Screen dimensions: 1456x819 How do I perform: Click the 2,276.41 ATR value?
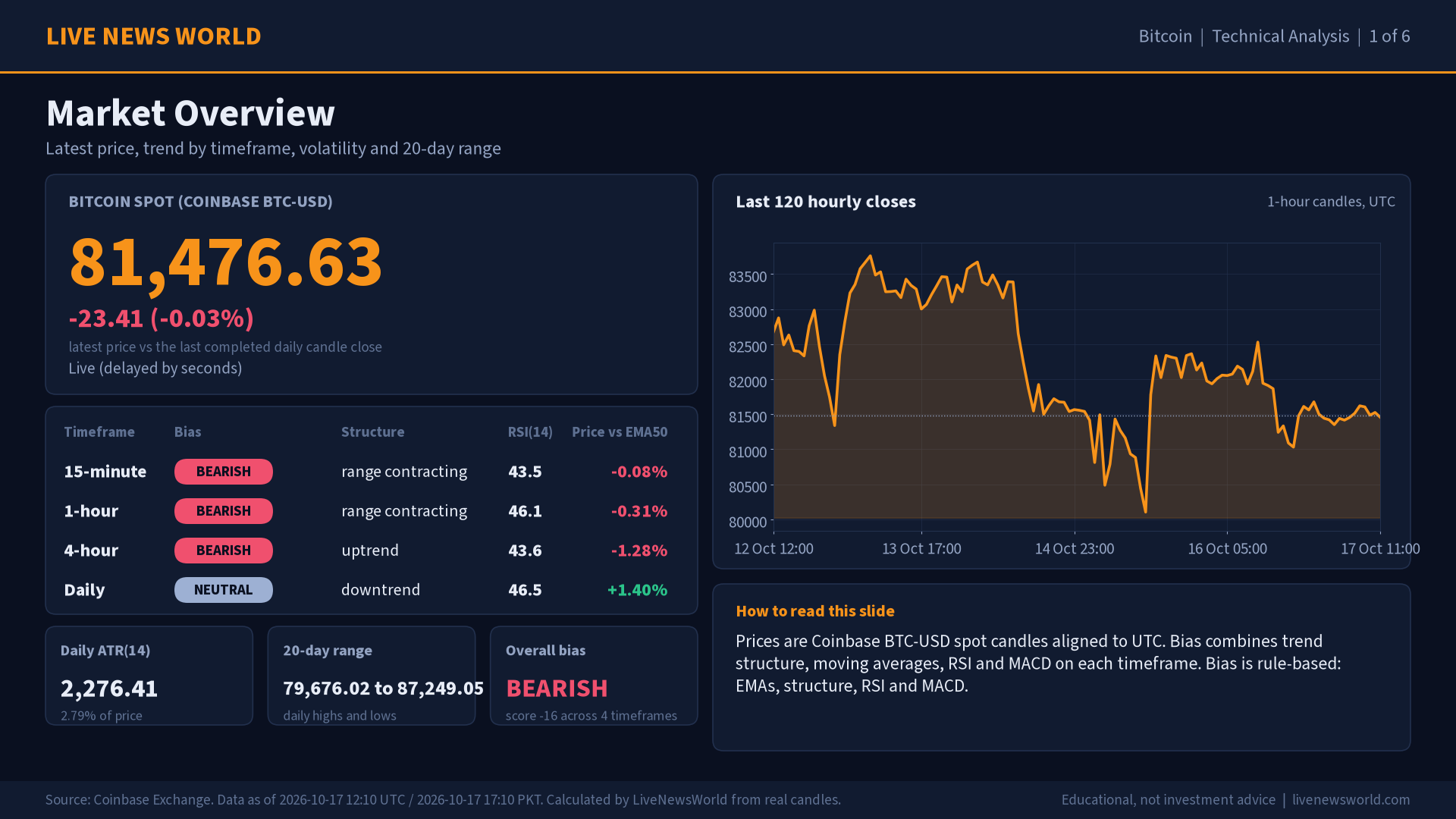[109, 689]
